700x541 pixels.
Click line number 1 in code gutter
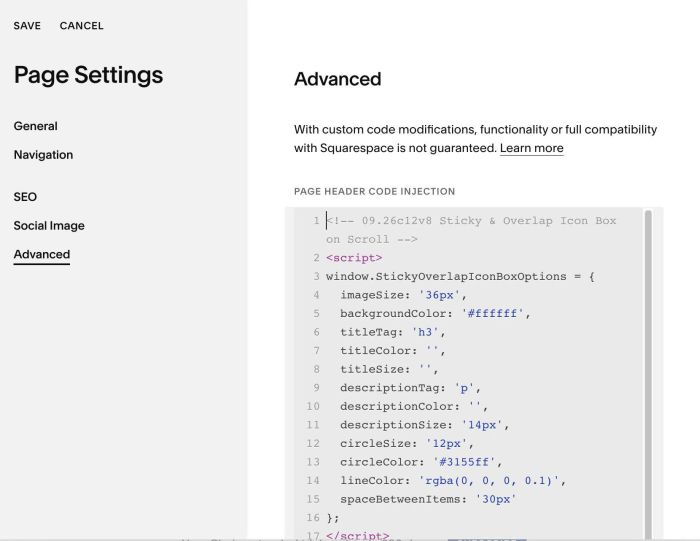(x=316, y=221)
